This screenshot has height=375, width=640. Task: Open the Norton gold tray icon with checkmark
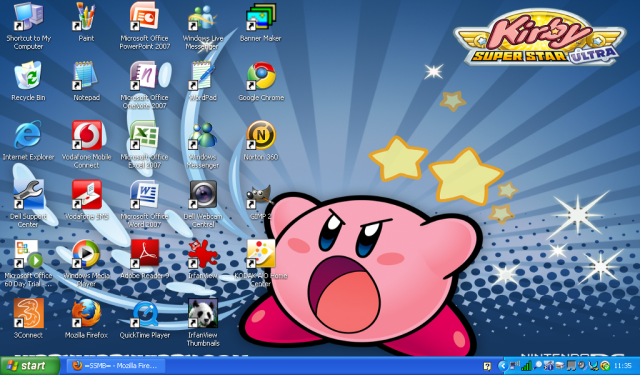click(605, 366)
